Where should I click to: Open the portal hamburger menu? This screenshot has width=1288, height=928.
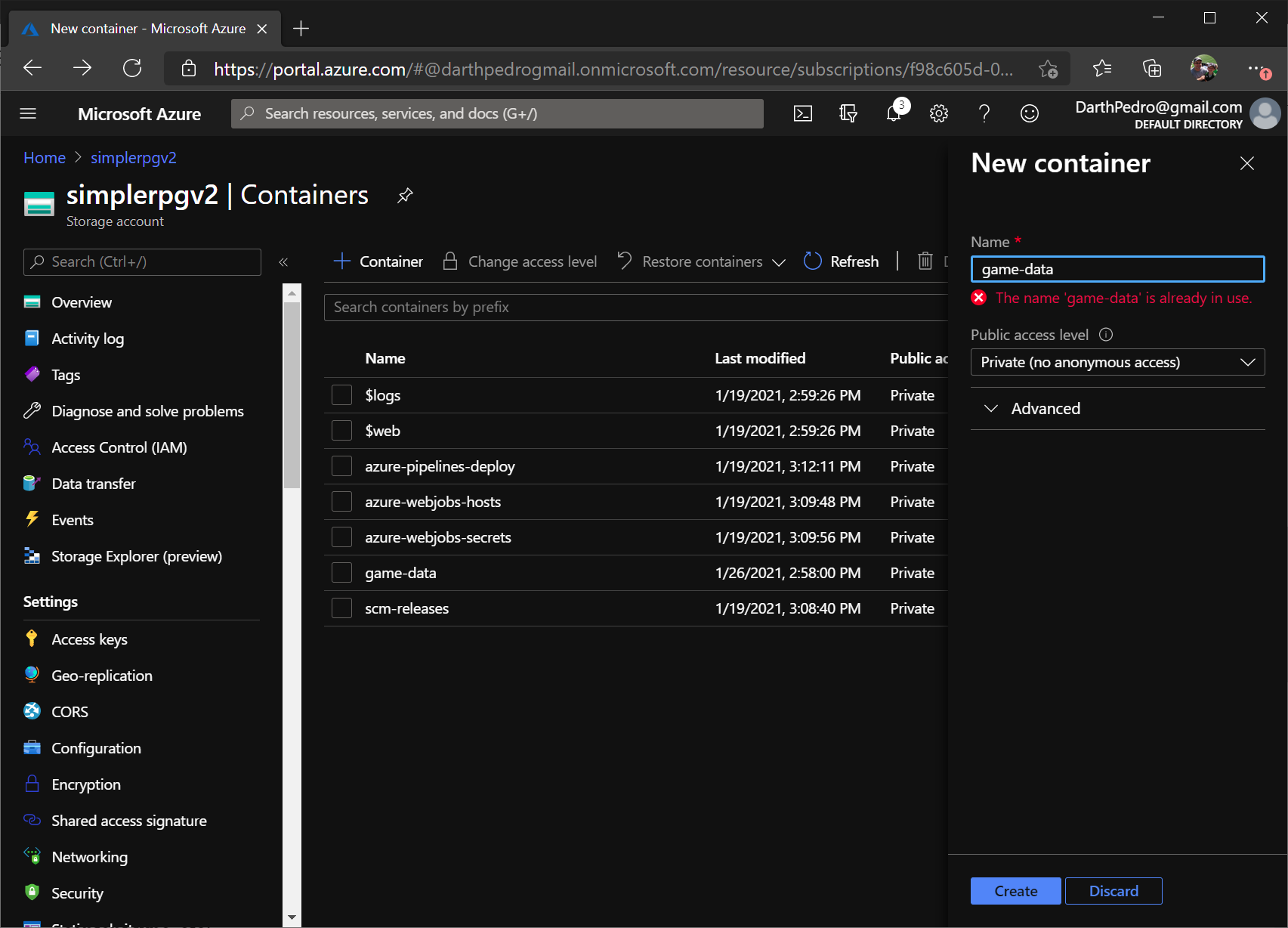point(28,113)
